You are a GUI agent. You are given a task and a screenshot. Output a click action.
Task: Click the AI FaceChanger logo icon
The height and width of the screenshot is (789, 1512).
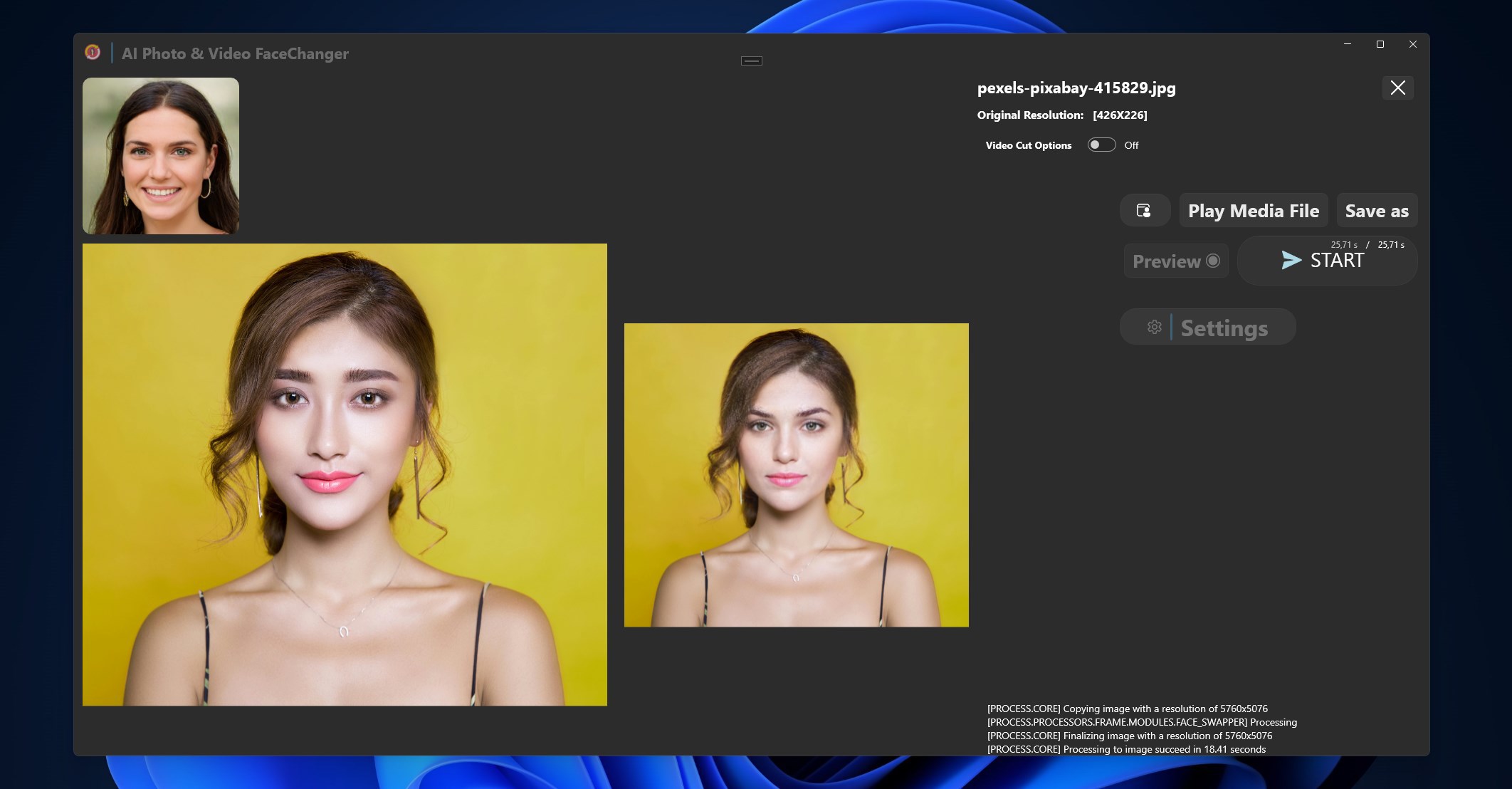tap(93, 53)
